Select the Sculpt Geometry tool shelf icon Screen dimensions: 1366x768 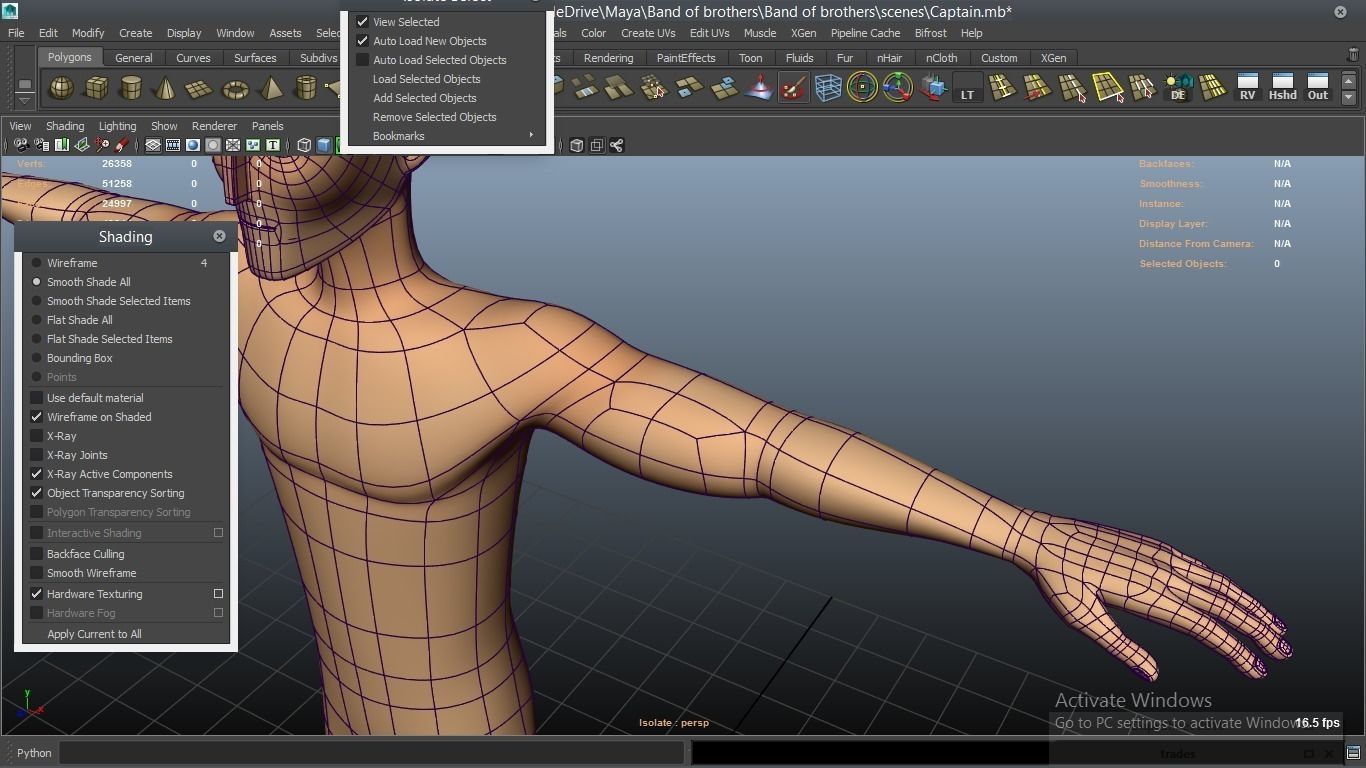click(759, 89)
